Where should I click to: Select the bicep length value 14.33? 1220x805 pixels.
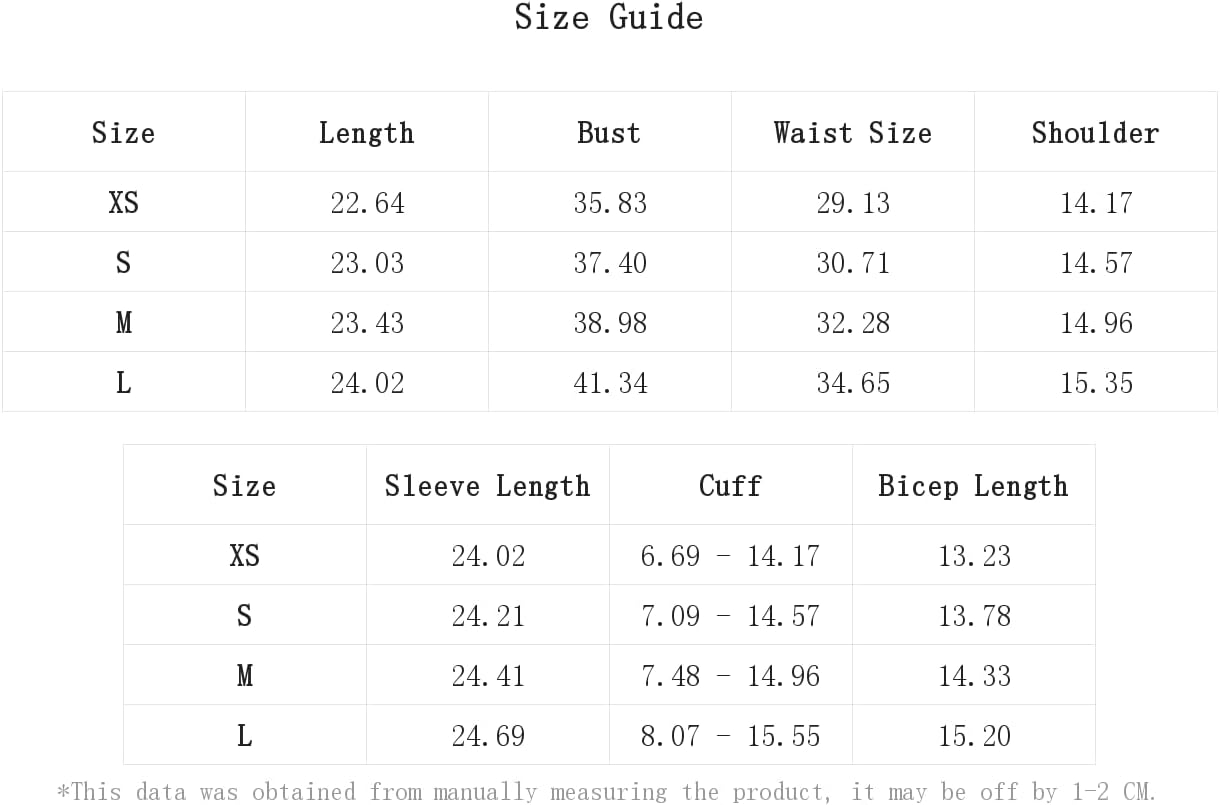click(x=974, y=676)
